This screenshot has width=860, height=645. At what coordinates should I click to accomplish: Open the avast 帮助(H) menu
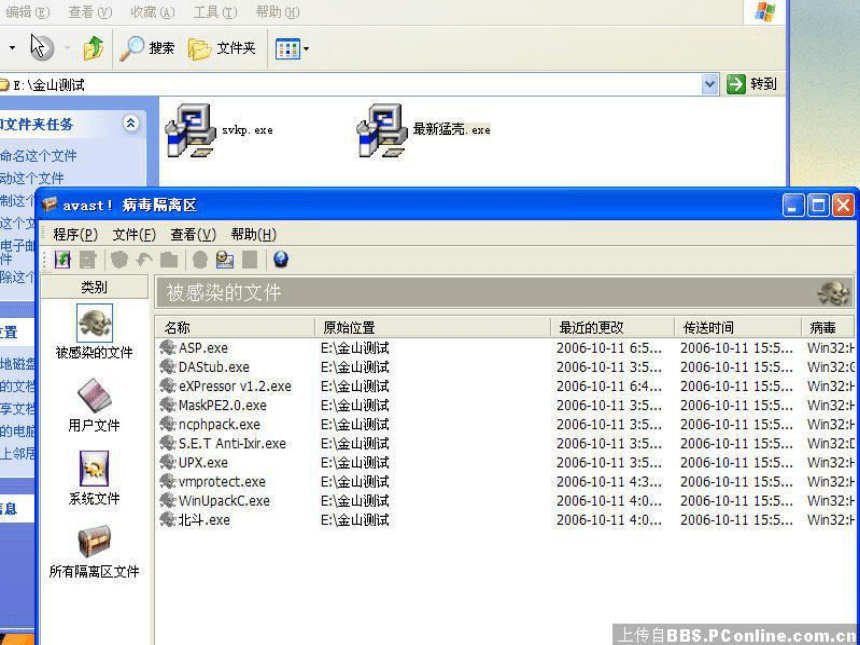253,235
